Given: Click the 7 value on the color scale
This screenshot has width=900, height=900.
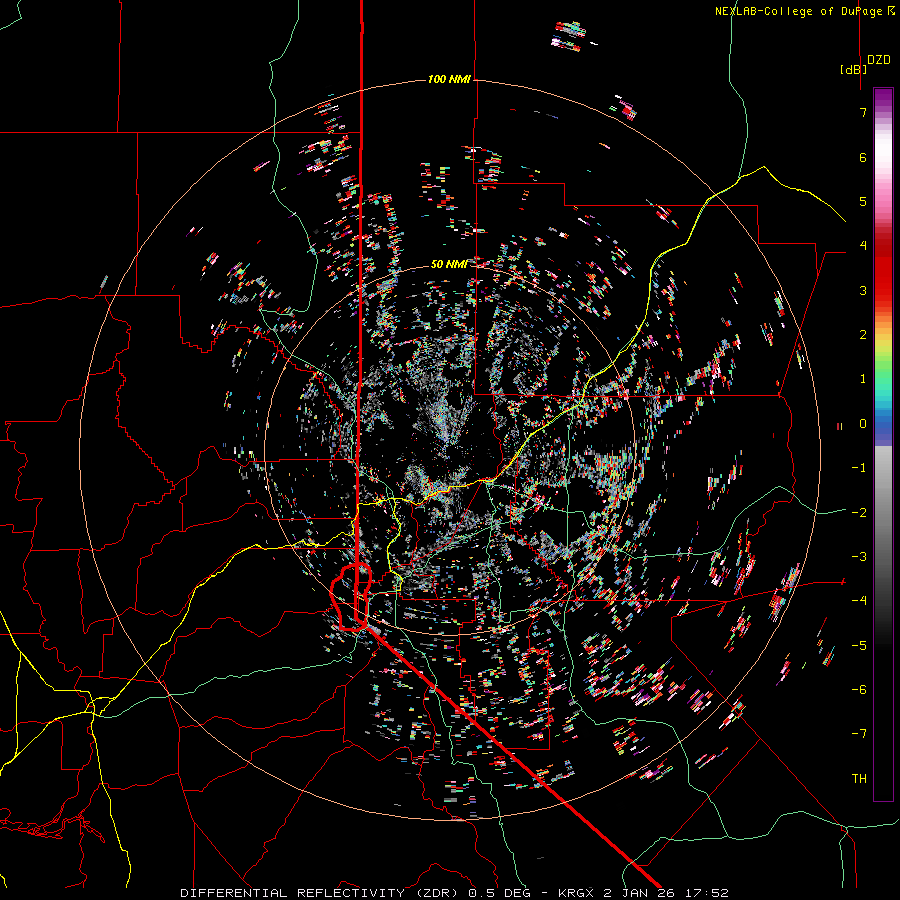Looking at the screenshot, I should [863, 112].
